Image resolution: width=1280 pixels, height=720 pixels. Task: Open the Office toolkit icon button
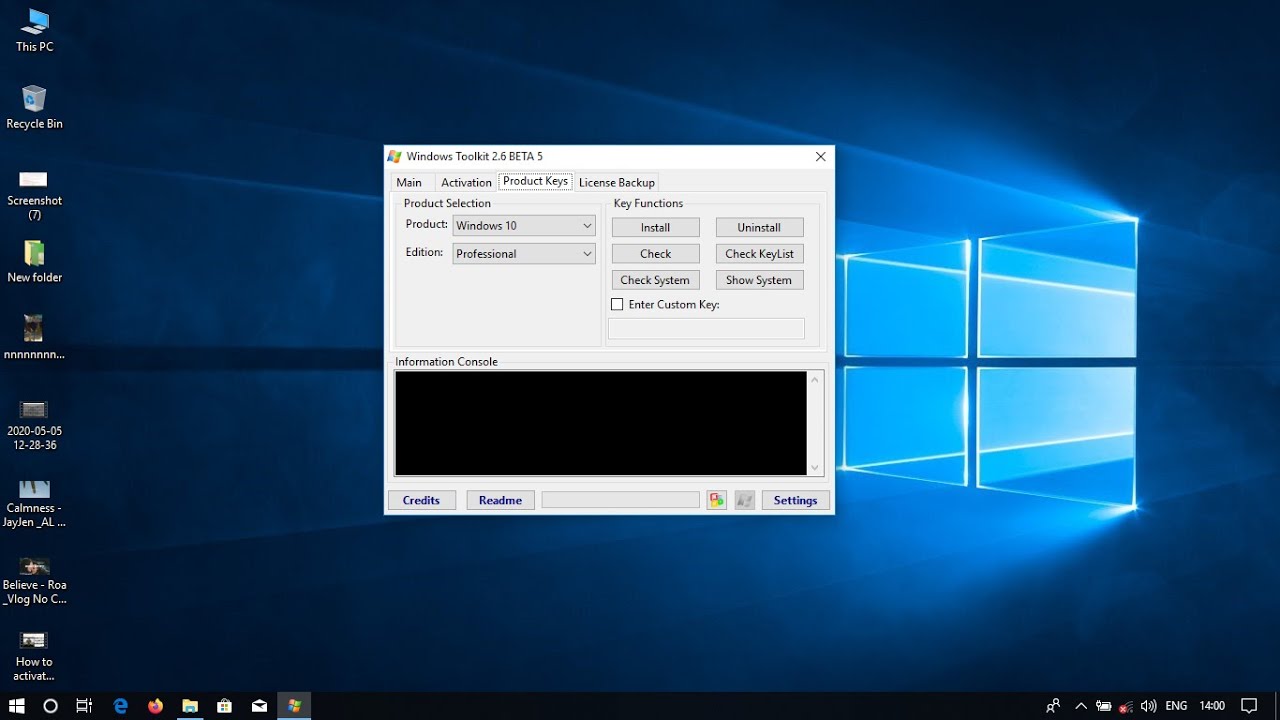717,500
